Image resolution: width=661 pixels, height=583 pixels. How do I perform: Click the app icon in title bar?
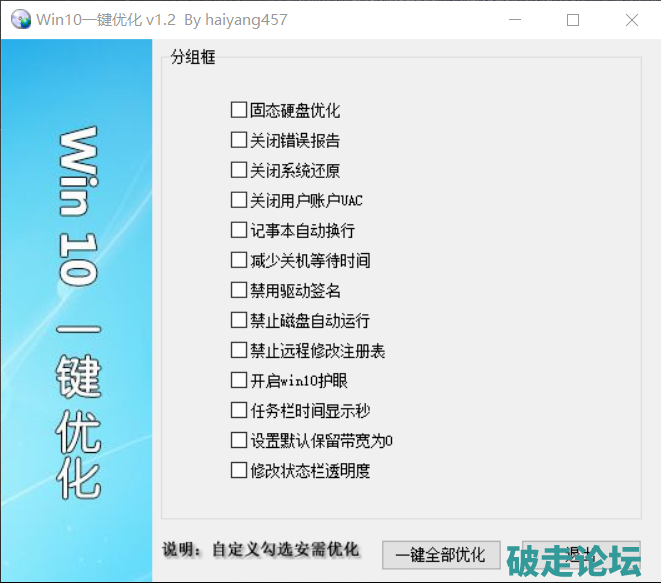21,19
